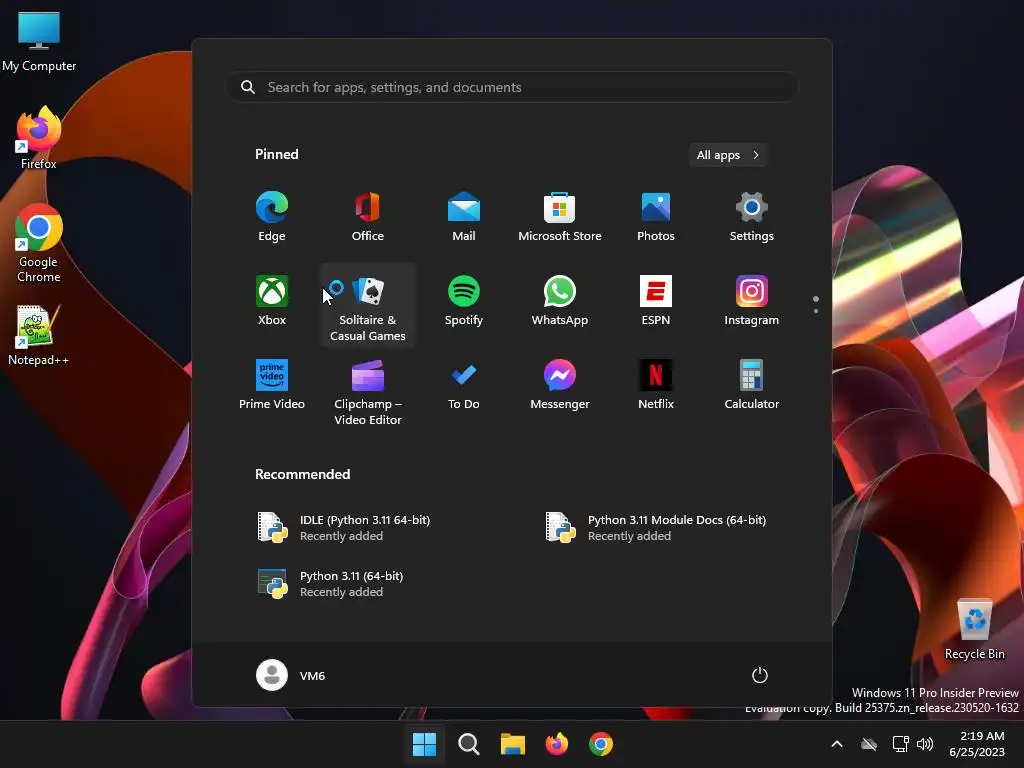Open the Mail app
Screen dimensions: 1024x768
click(x=464, y=217)
